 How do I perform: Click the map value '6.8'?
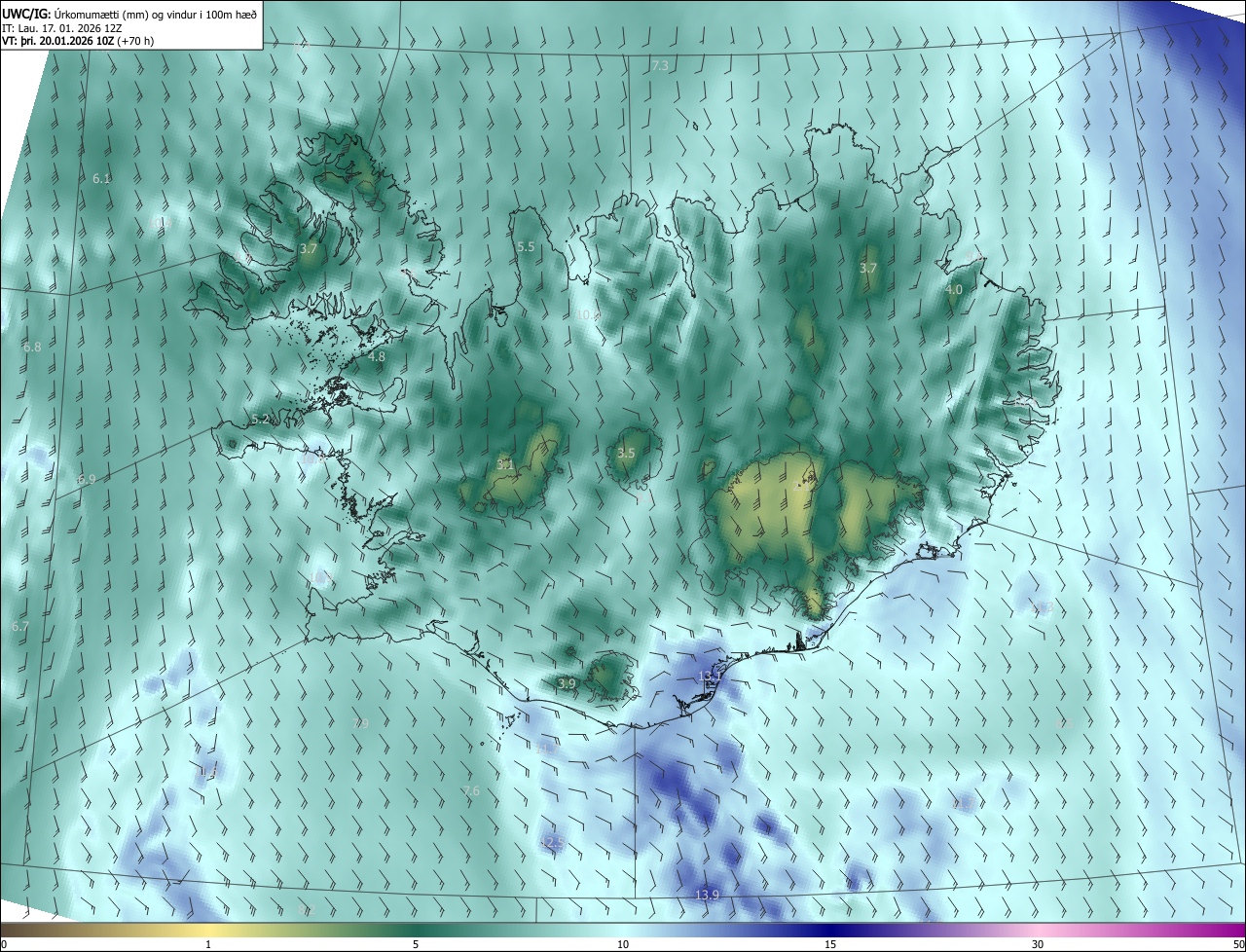coord(32,348)
